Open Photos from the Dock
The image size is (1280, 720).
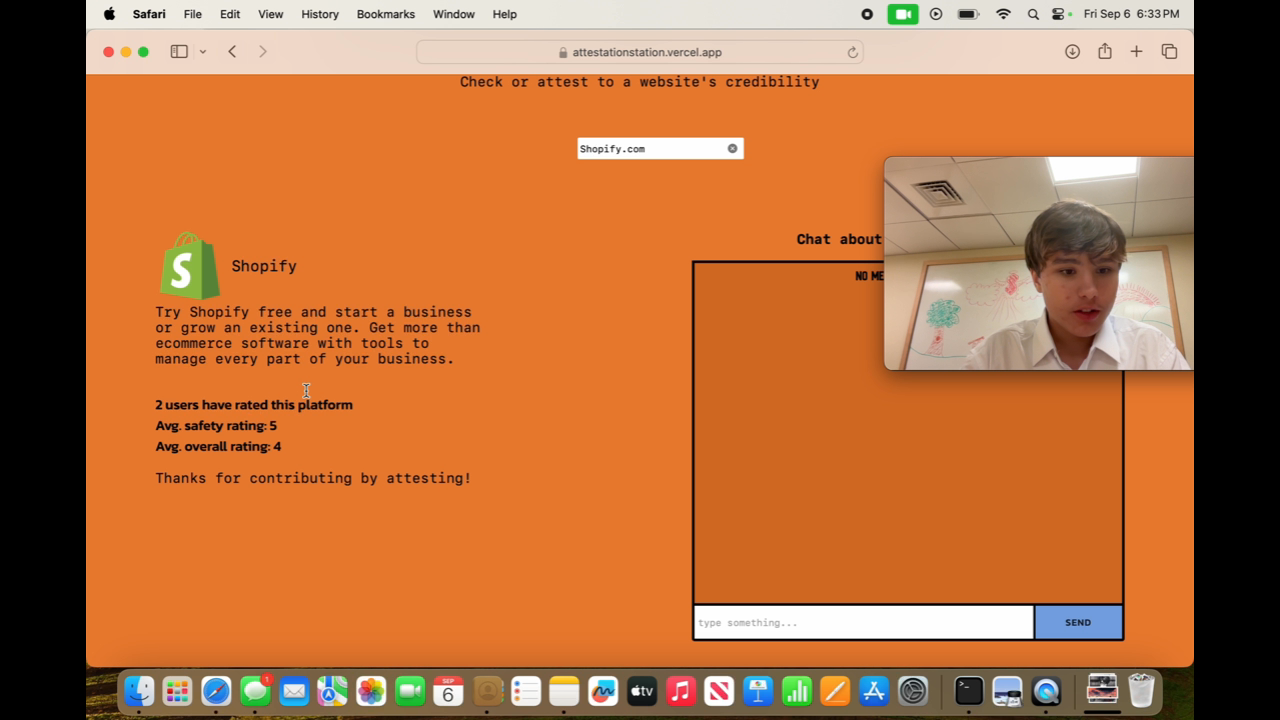pyautogui.click(x=371, y=691)
